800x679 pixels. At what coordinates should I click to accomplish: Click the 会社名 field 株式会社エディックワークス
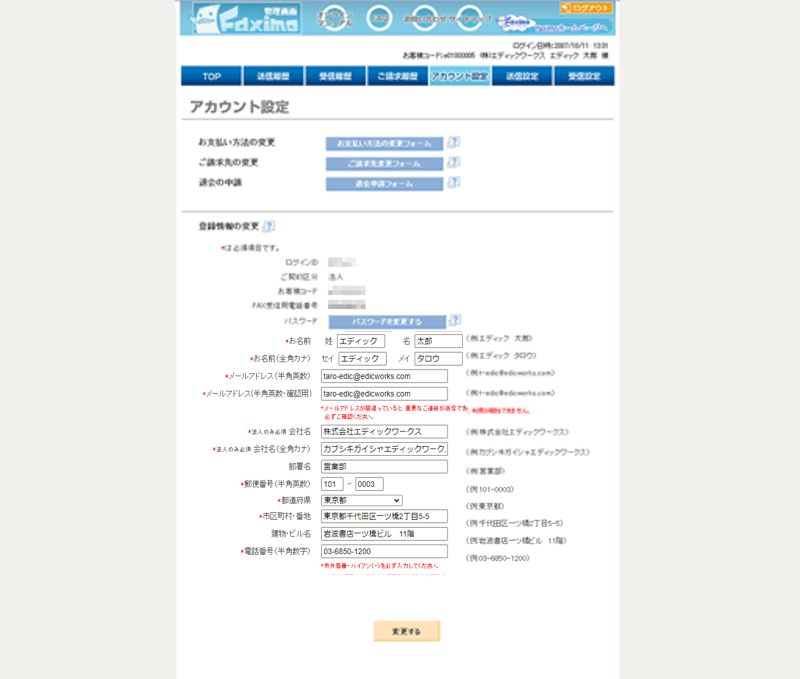(384, 432)
